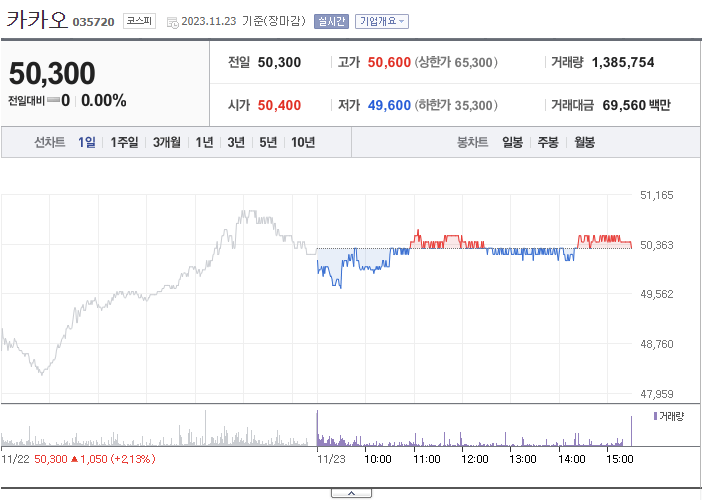The height and width of the screenshot is (500, 702).
Task: Click the 봉차트 label
Action: tap(472, 142)
